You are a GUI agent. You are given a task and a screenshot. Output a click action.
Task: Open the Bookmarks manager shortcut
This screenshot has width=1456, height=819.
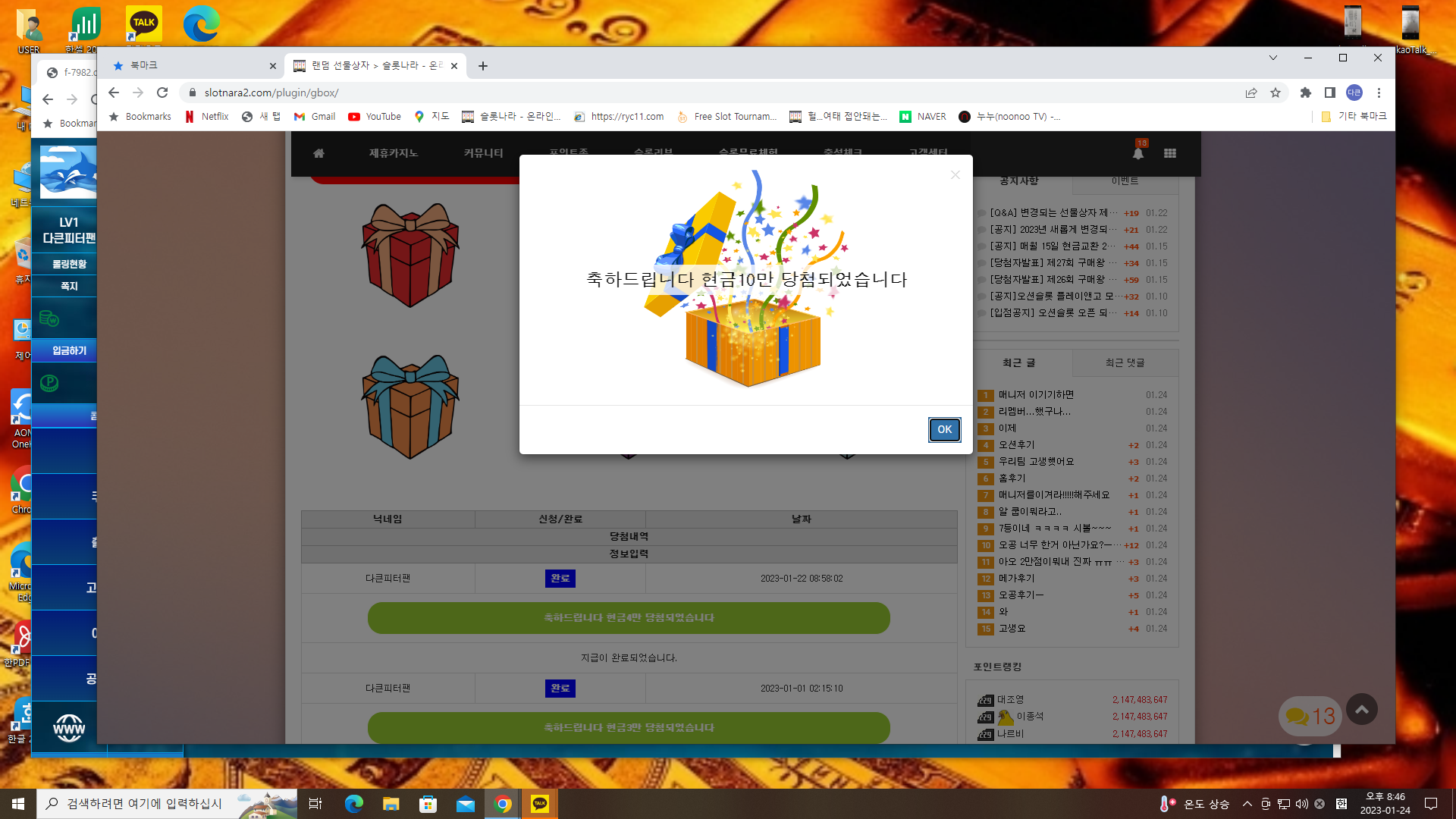click(x=140, y=117)
